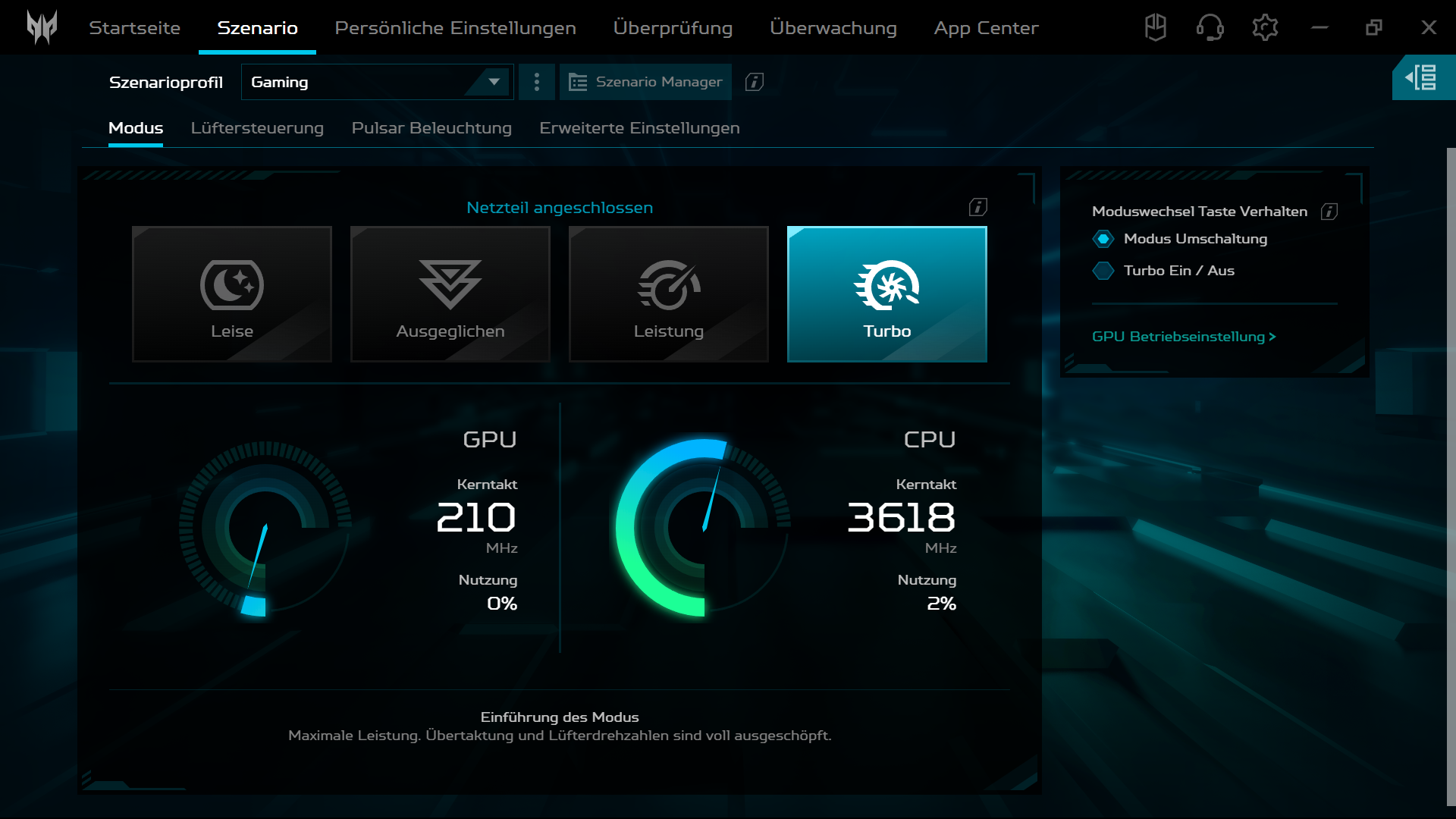Click info icon next to Netzteil angeschlossen
The image size is (1456, 819).
point(977,207)
